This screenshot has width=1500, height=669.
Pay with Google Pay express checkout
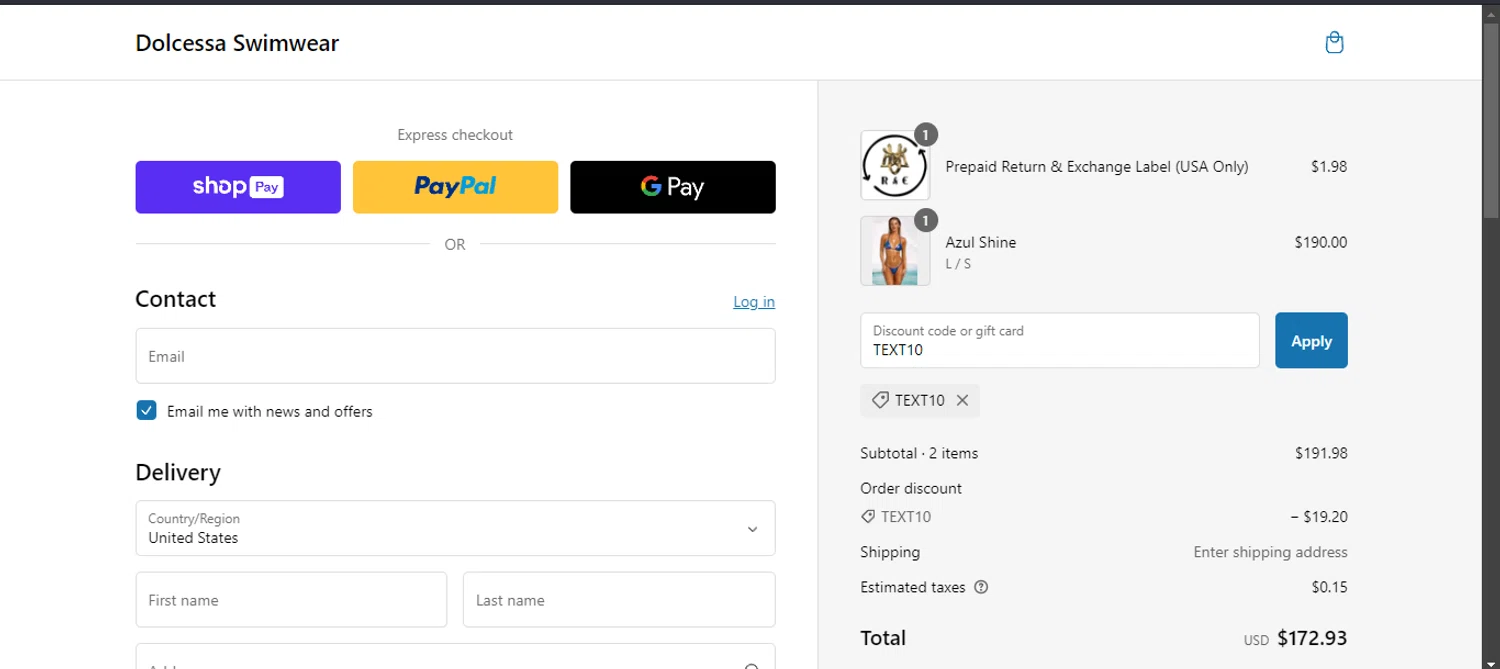[x=673, y=187]
